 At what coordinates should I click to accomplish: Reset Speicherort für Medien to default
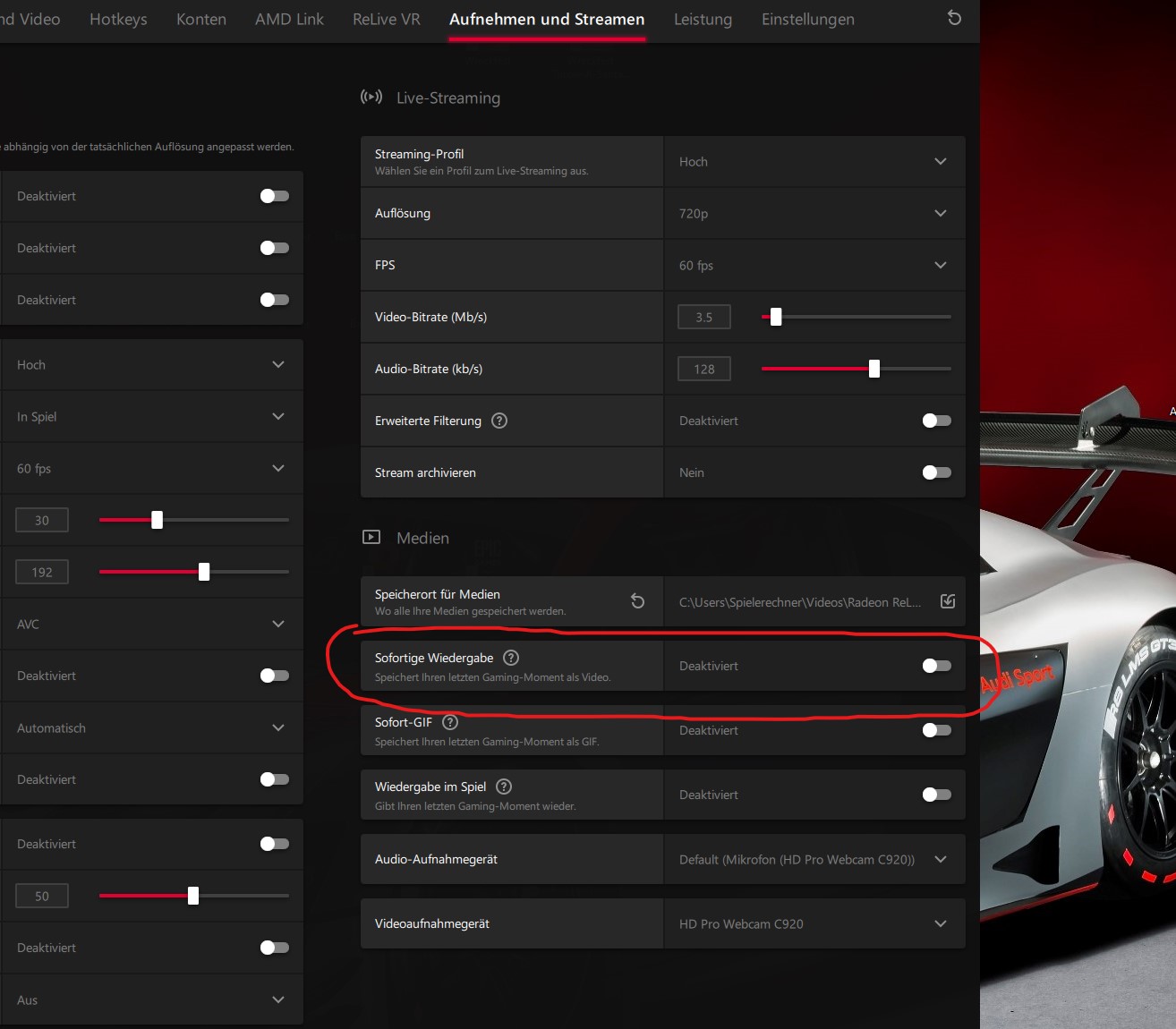pos(637,601)
